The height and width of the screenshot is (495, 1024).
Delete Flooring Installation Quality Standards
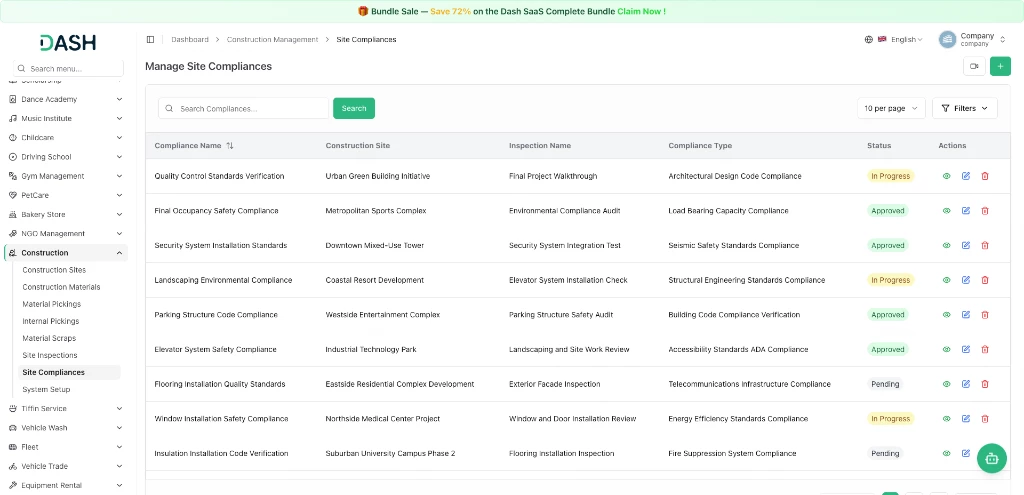(985, 384)
